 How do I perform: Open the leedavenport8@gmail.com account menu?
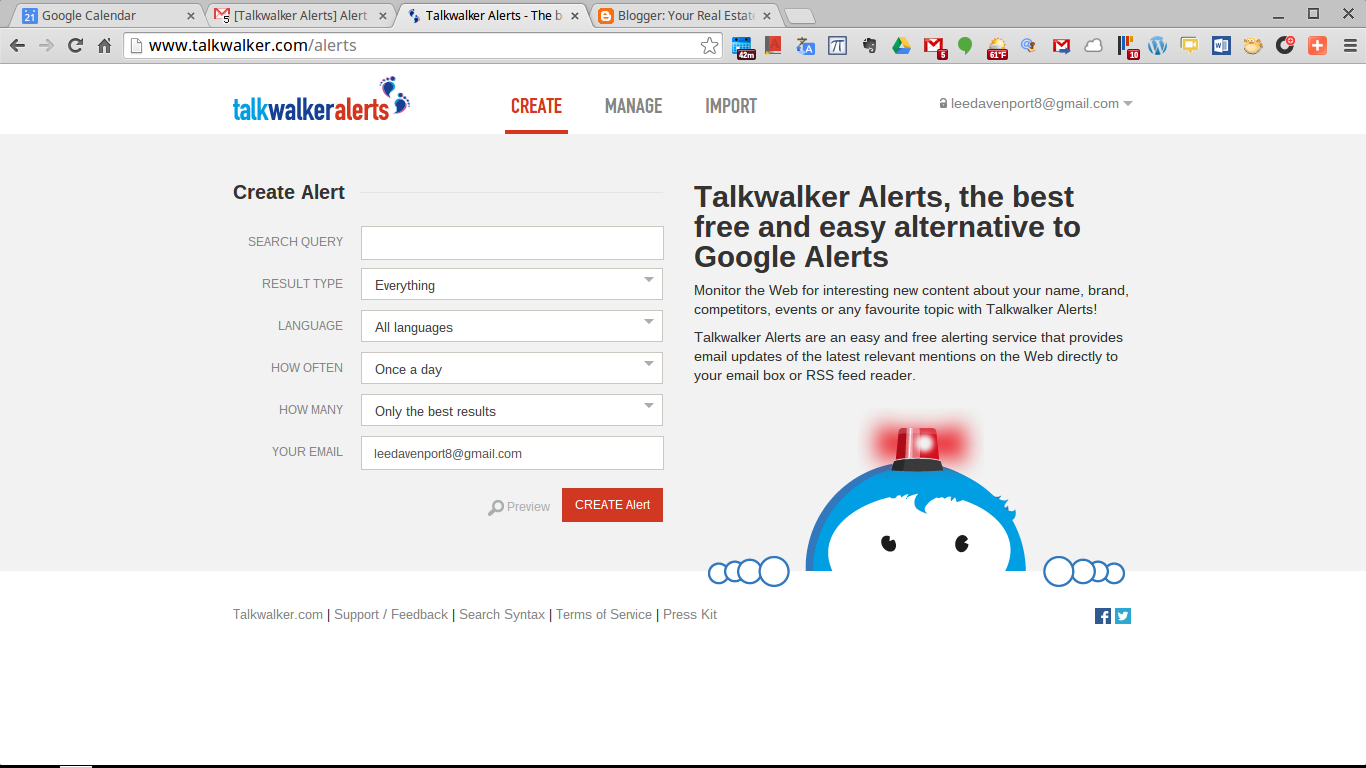point(1035,104)
